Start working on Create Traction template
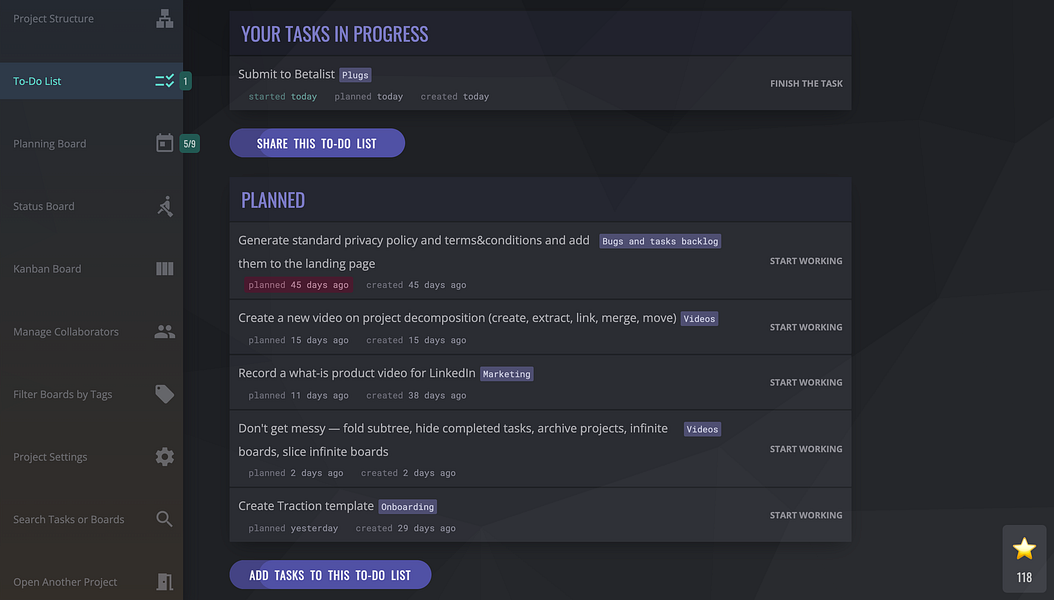 [806, 515]
